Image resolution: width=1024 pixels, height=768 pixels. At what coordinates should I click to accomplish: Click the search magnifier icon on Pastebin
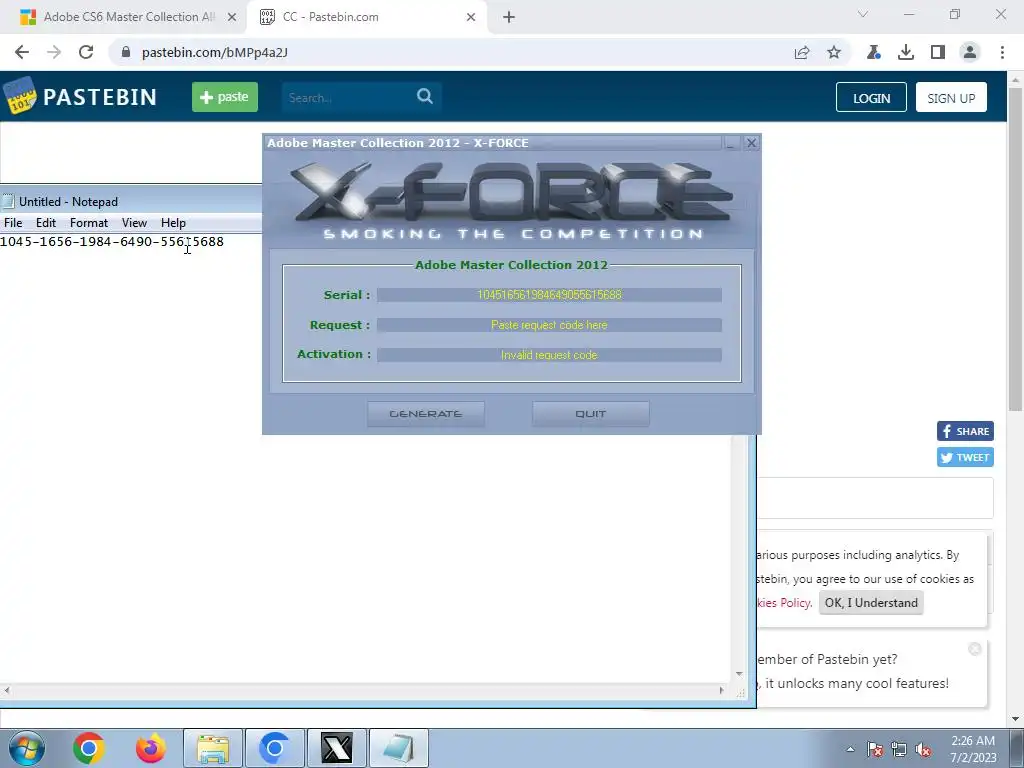pyautogui.click(x=424, y=97)
